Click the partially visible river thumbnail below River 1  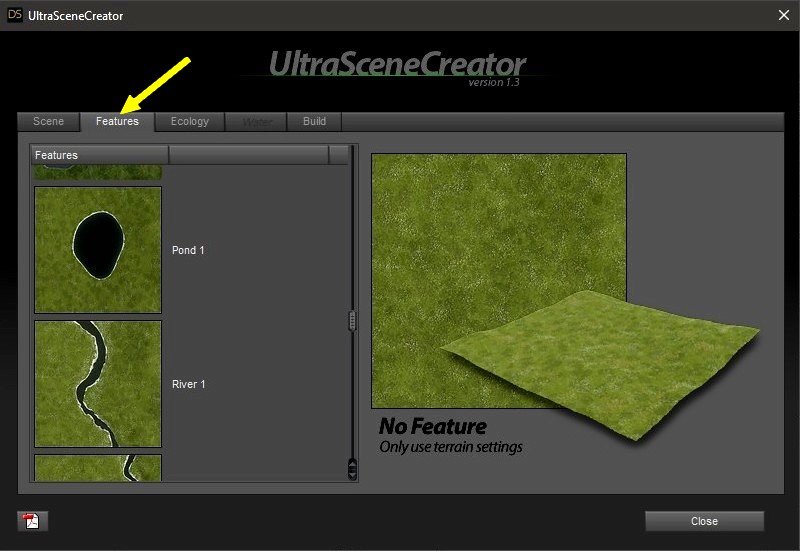pos(98,468)
